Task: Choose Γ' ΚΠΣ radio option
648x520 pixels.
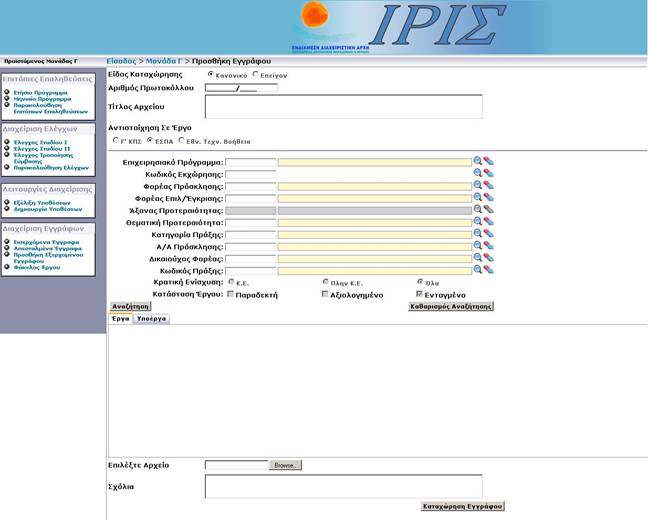Action: (x=115, y=141)
